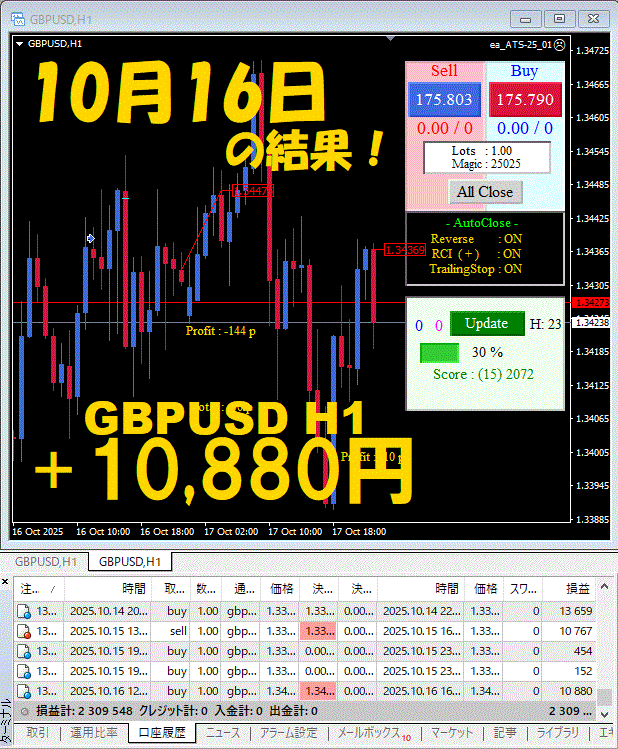The image size is (618, 749).
Task: Click the 1.34369 order price tag on chart
Action: point(405,250)
